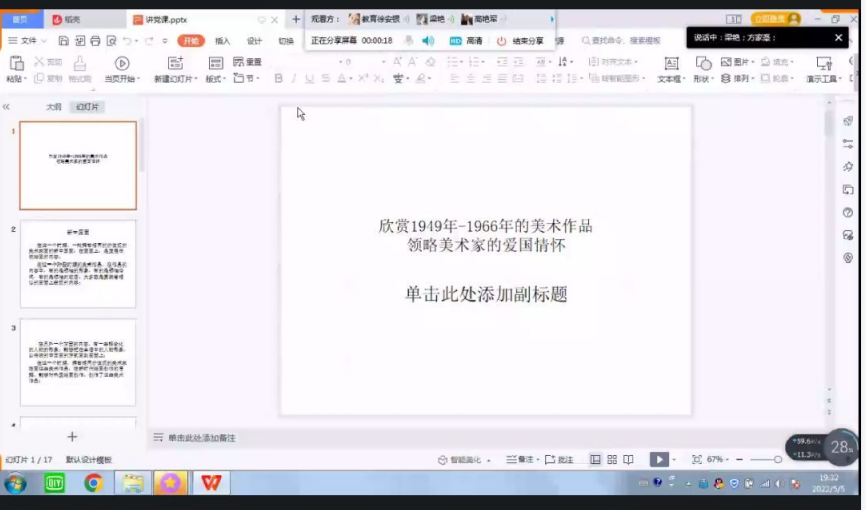Toggle bold text formatting
The image size is (866, 510).
(x=279, y=78)
